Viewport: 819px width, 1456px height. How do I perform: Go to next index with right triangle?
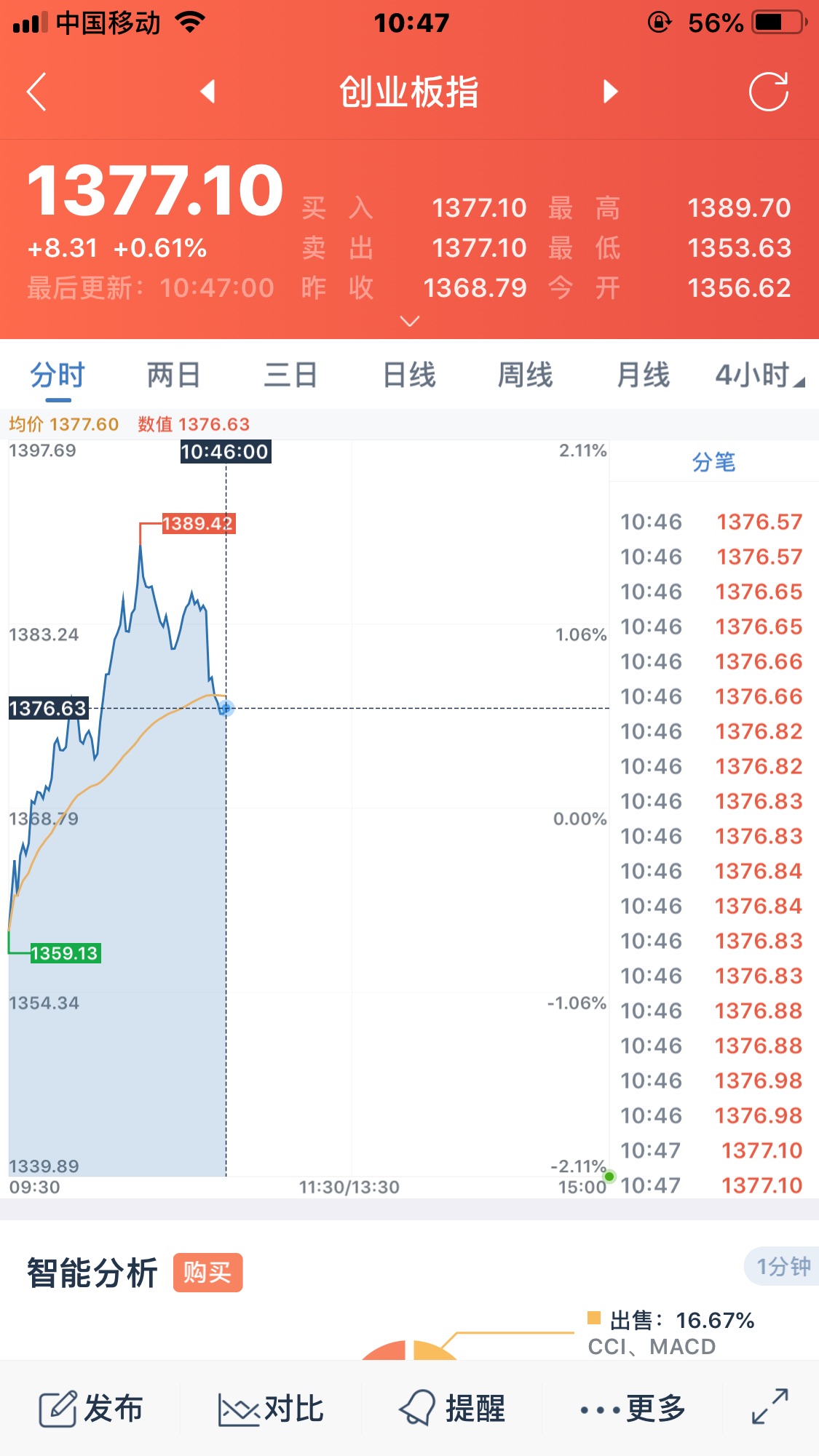point(611,92)
